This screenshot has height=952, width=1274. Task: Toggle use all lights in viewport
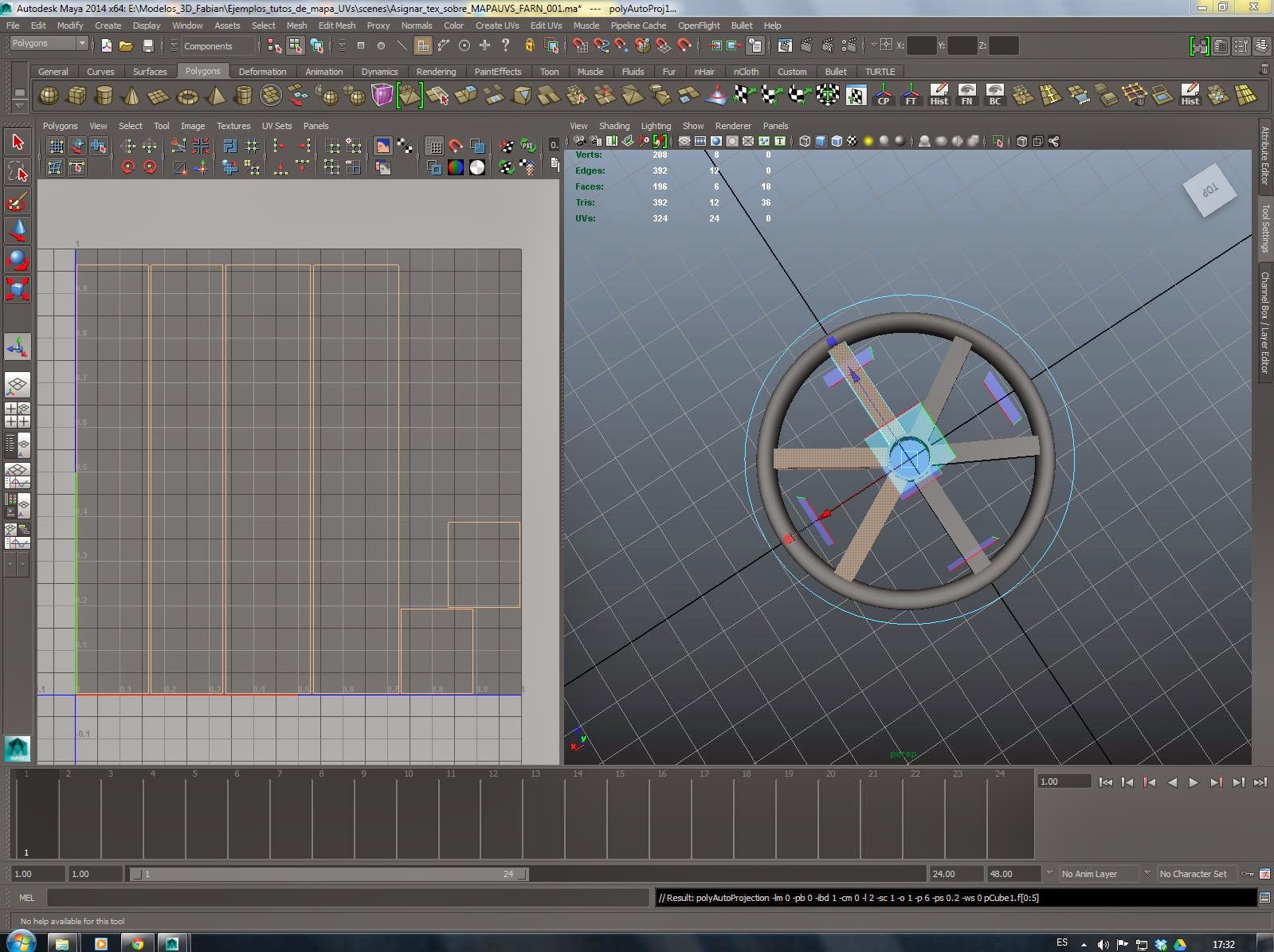[868, 141]
